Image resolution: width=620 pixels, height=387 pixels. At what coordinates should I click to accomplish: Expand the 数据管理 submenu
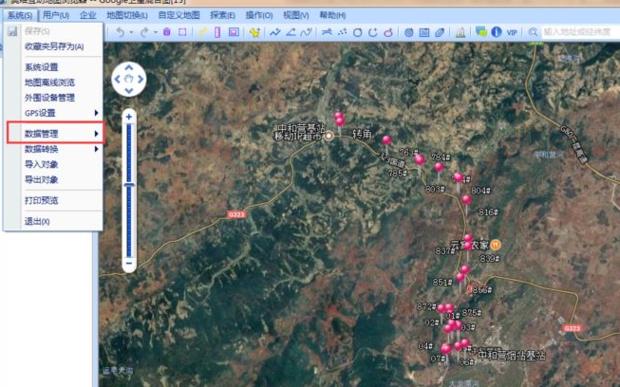point(55,134)
